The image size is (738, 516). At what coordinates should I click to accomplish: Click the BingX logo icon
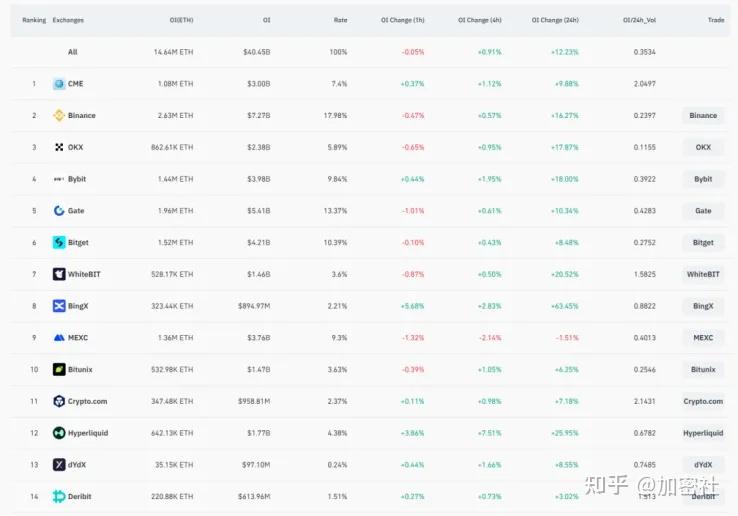coord(59,306)
